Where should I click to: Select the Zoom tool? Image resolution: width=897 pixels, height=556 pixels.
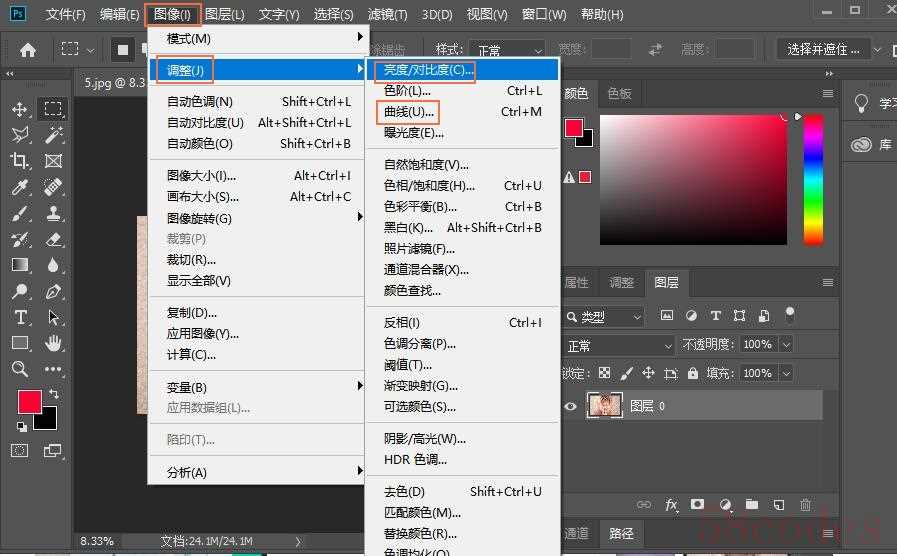coord(20,369)
